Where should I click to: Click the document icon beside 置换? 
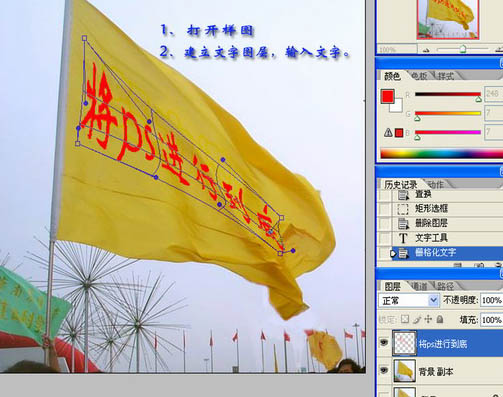[x=403, y=194]
